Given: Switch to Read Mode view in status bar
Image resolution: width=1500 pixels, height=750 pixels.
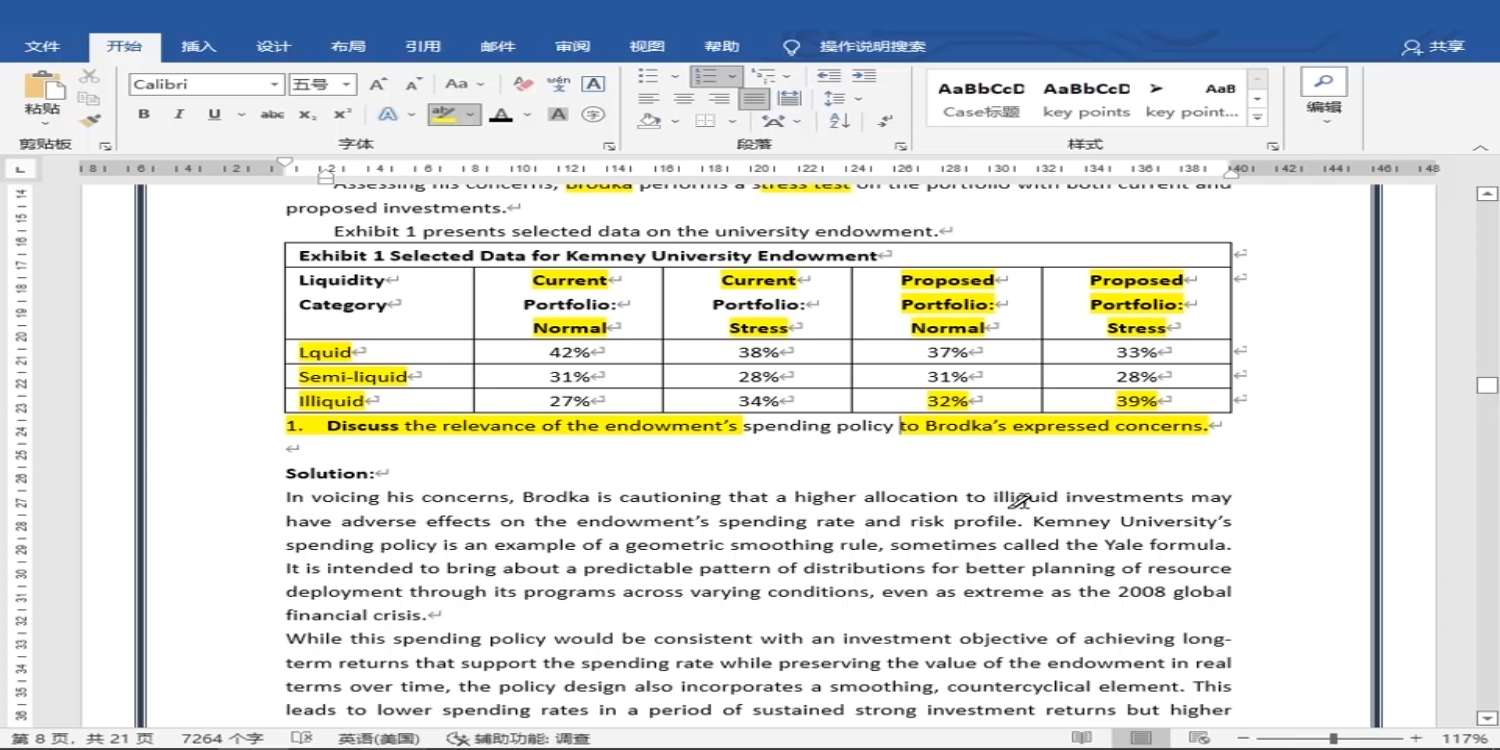Looking at the screenshot, I should click(1081, 738).
